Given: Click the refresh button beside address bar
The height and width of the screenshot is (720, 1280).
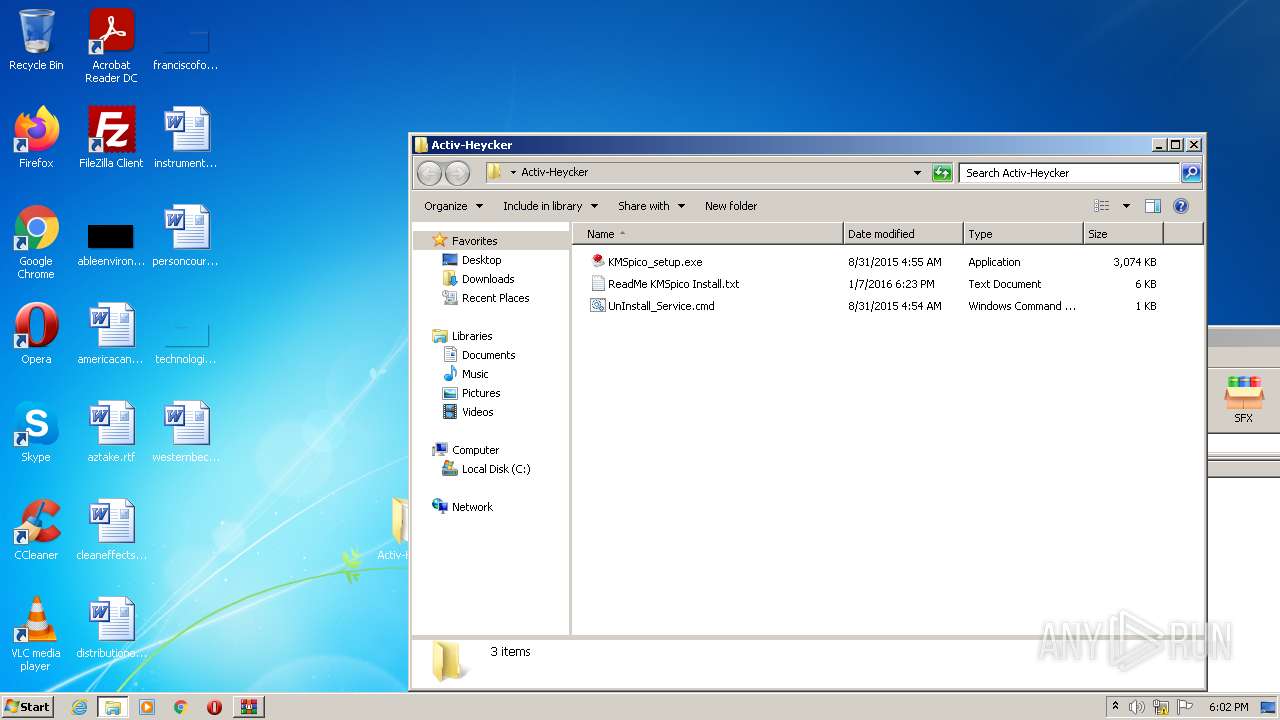Looking at the screenshot, I should click(942, 173).
